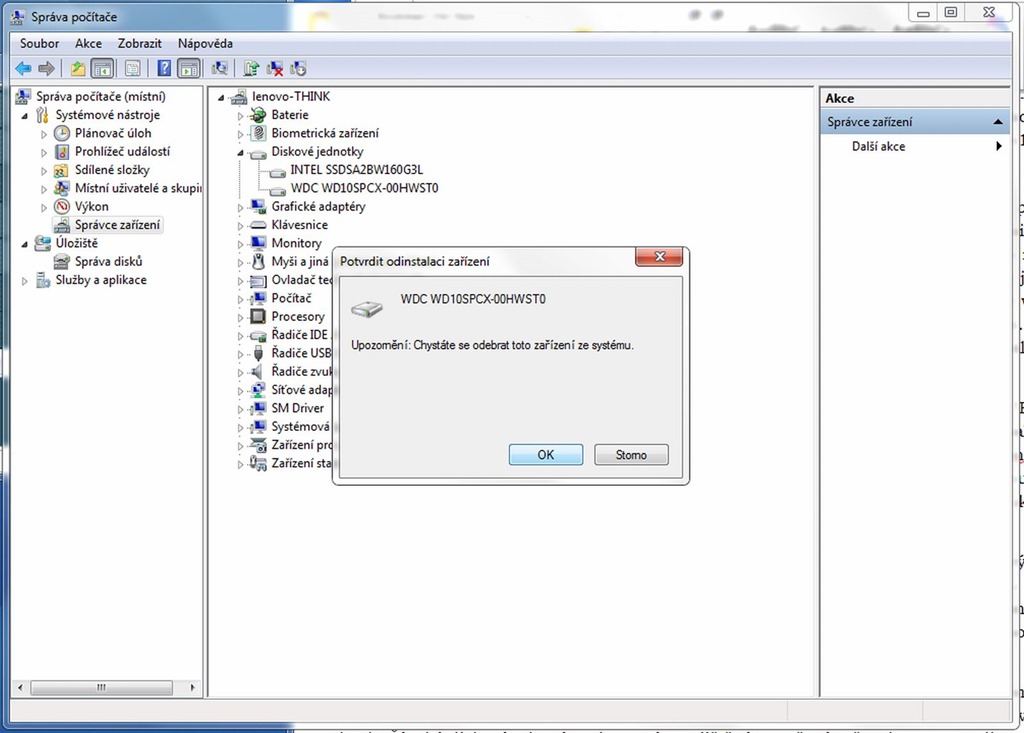Click the Up one level folder icon
Screen dimensions: 1024x733
click(77, 68)
